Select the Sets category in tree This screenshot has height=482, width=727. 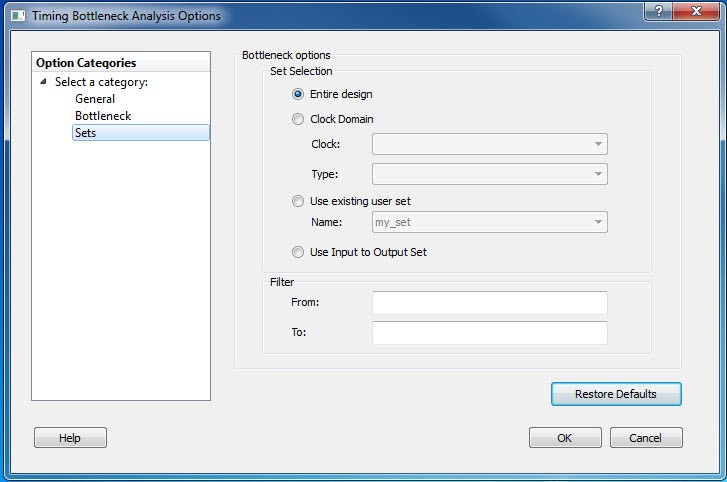click(x=86, y=133)
